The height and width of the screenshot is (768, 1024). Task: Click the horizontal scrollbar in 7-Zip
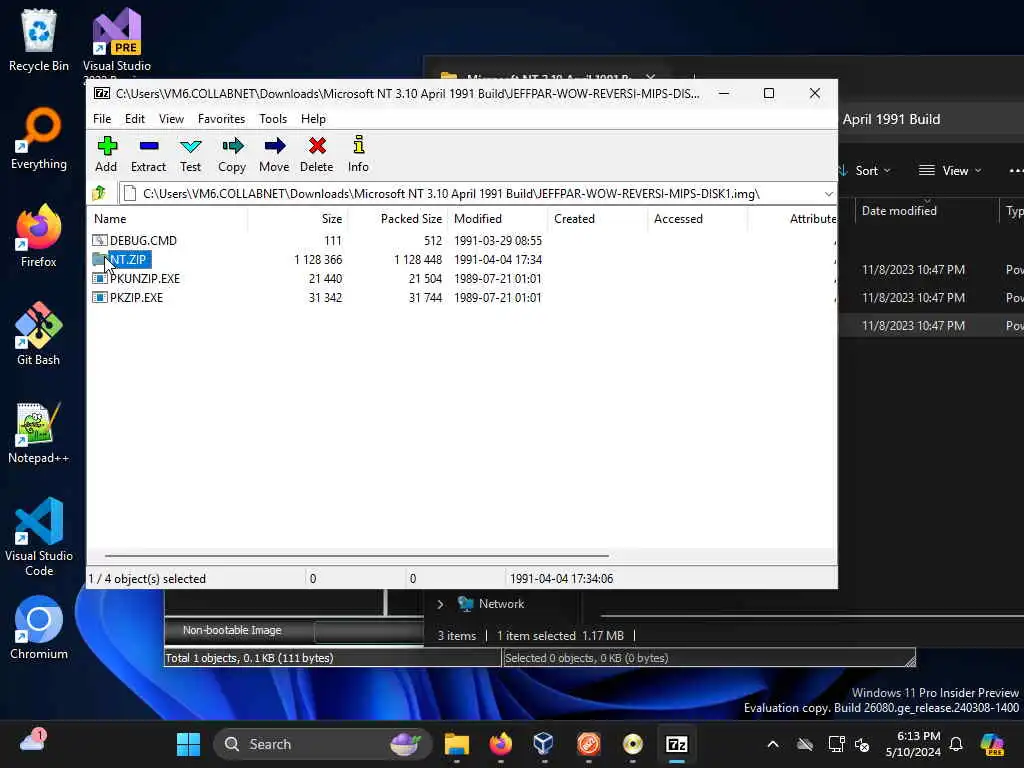point(357,556)
